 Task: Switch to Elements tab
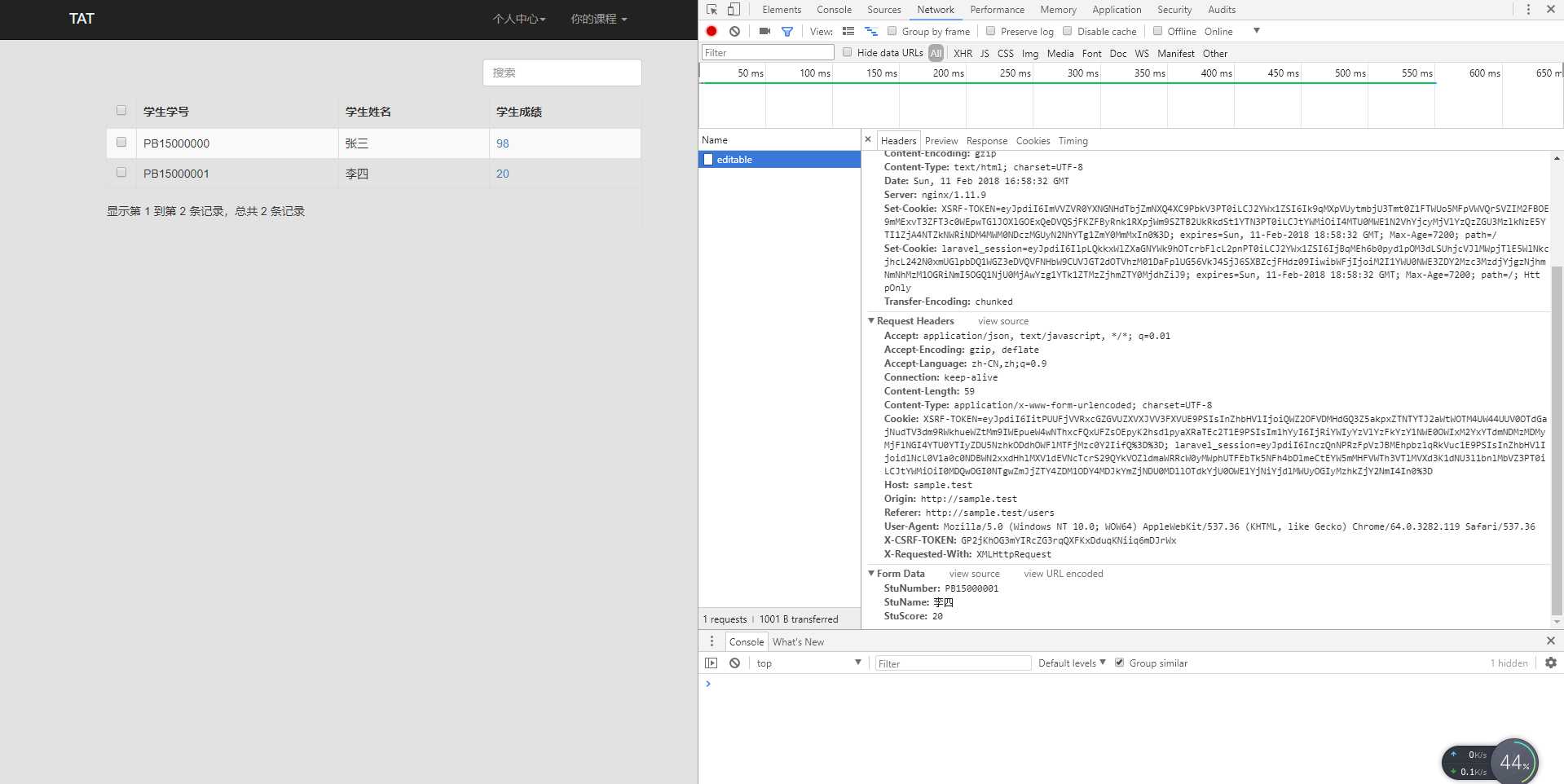pos(782,10)
